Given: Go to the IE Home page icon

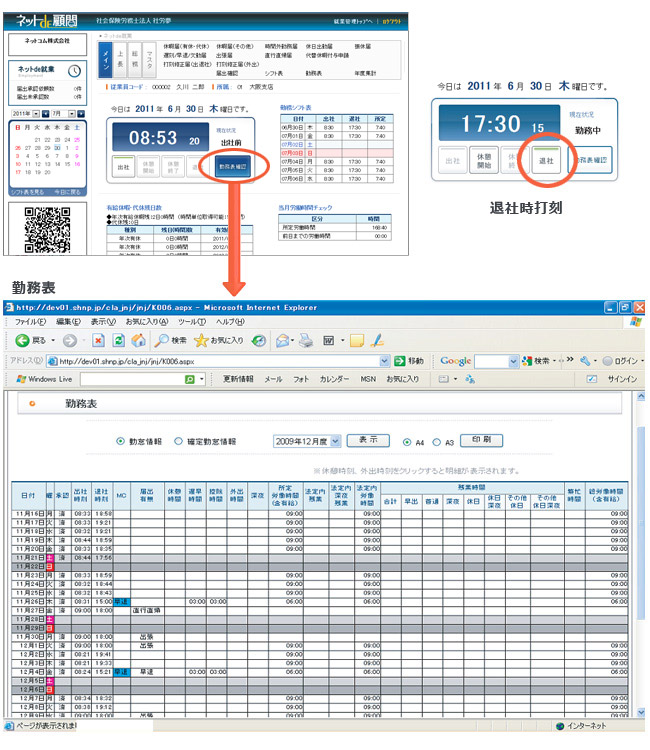Looking at the screenshot, I should (139, 341).
